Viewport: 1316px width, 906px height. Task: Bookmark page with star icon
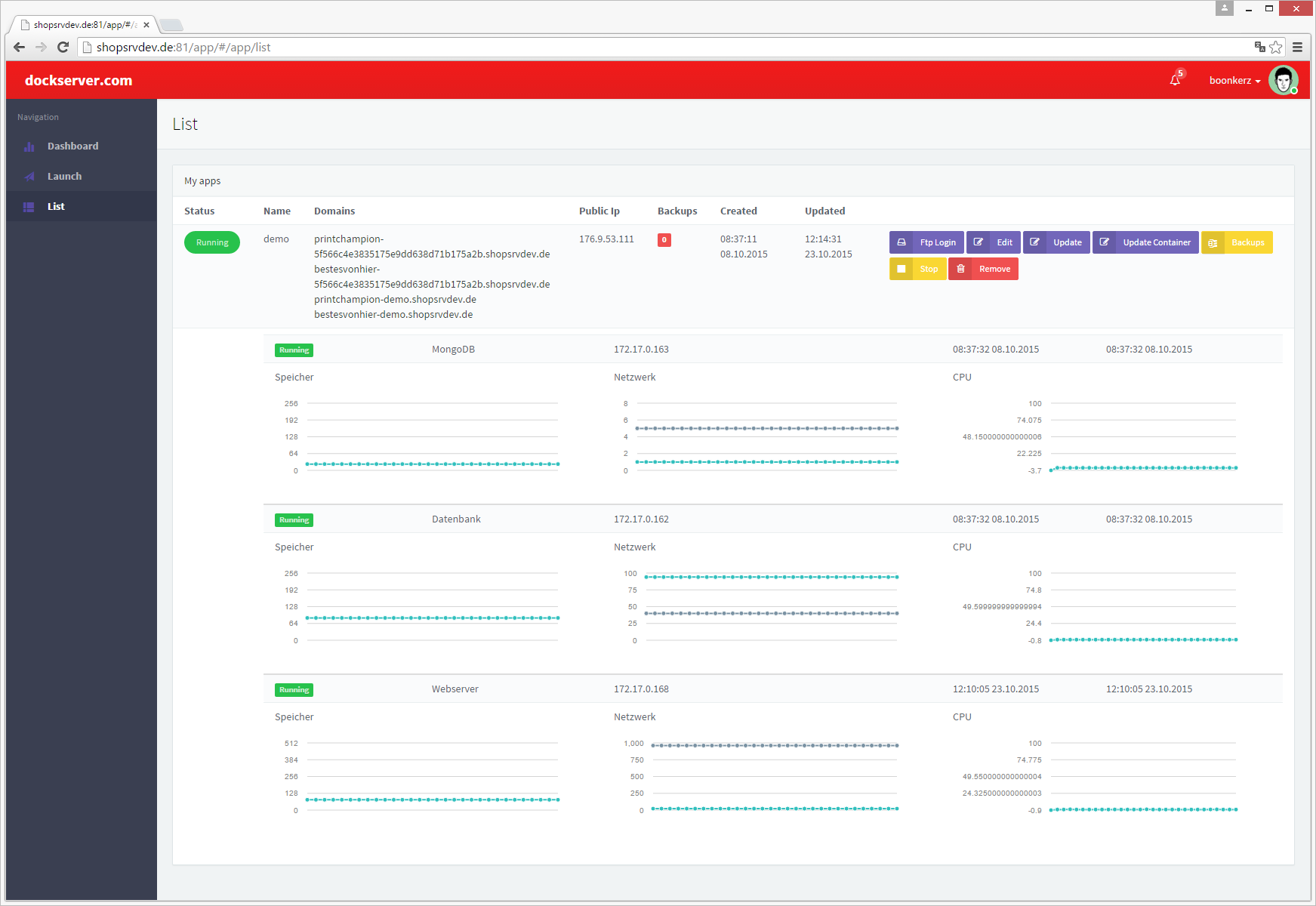(1275, 47)
